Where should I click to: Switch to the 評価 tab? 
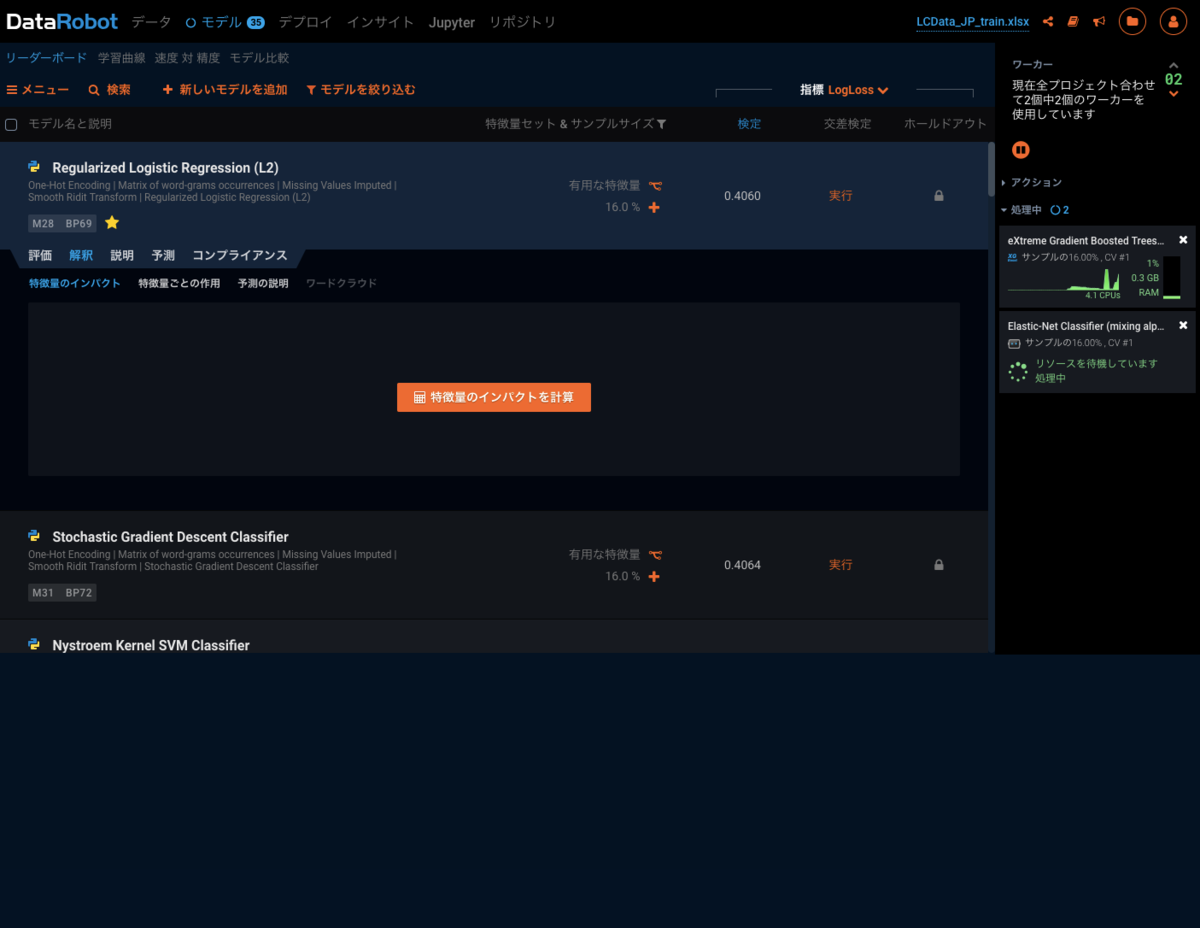point(40,256)
